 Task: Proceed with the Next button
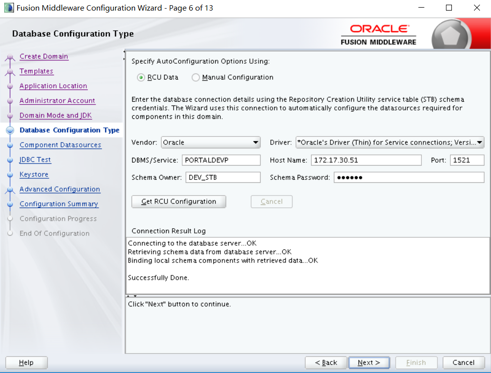(x=369, y=362)
